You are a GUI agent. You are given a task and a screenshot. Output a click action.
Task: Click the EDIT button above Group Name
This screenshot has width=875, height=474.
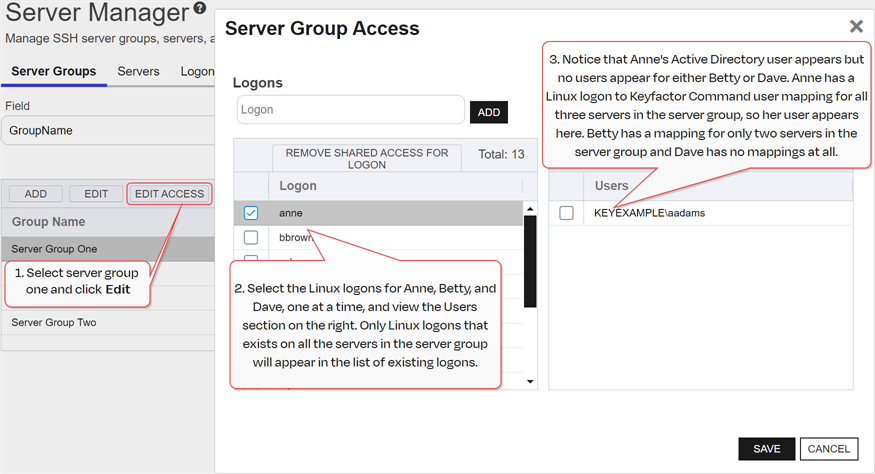click(96, 194)
